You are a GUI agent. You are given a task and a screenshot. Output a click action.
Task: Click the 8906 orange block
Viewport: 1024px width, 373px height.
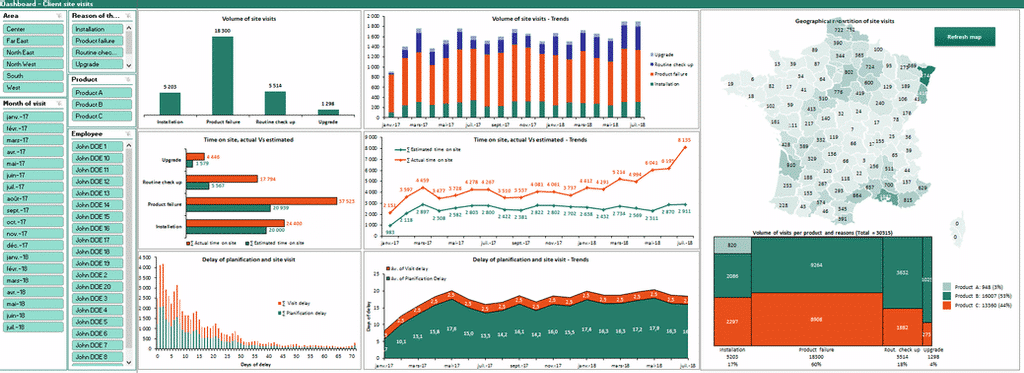pyautogui.click(x=816, y=319)
